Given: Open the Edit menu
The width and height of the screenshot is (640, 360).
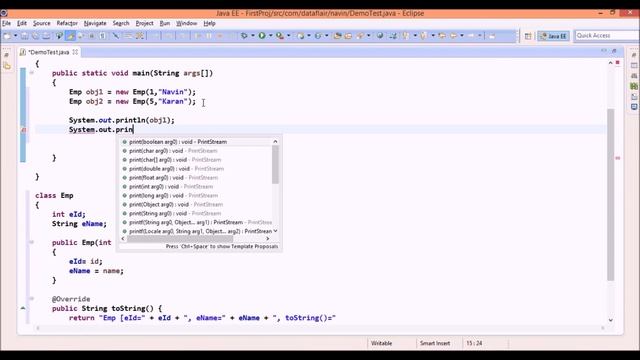Looking at the screenshot, I should [22, 23].
